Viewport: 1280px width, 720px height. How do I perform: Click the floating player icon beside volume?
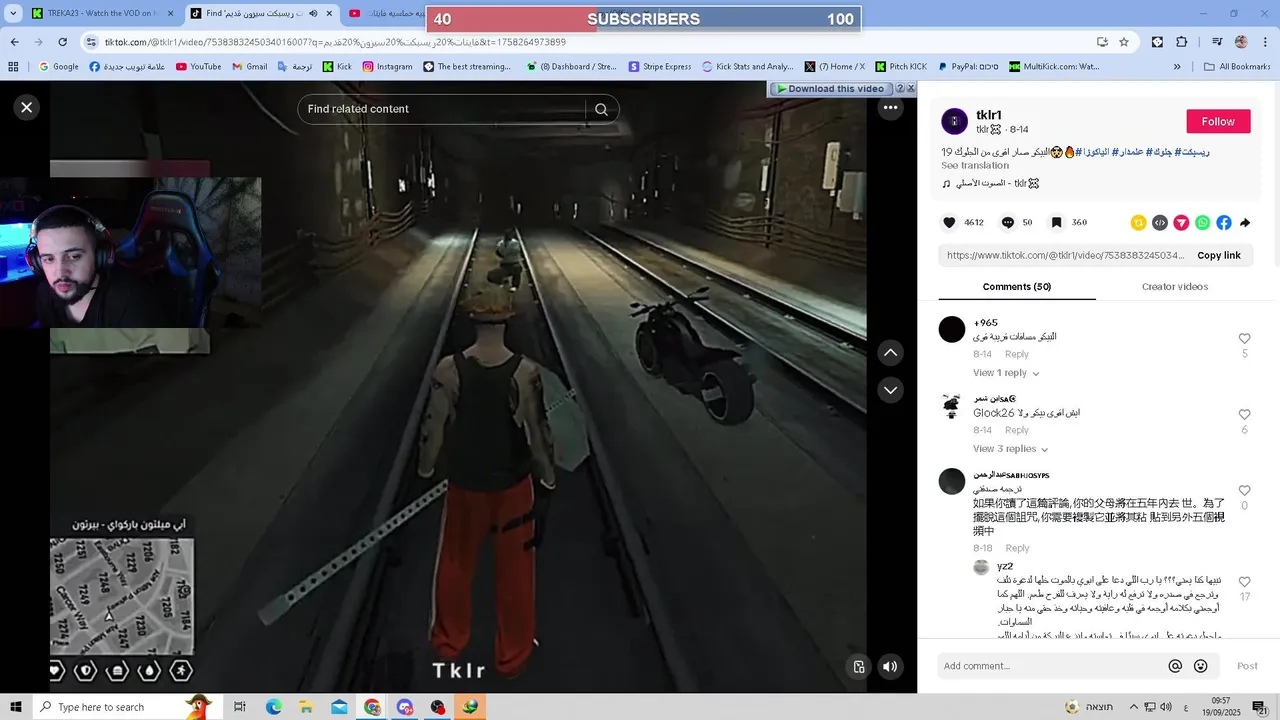coord(859,667)
